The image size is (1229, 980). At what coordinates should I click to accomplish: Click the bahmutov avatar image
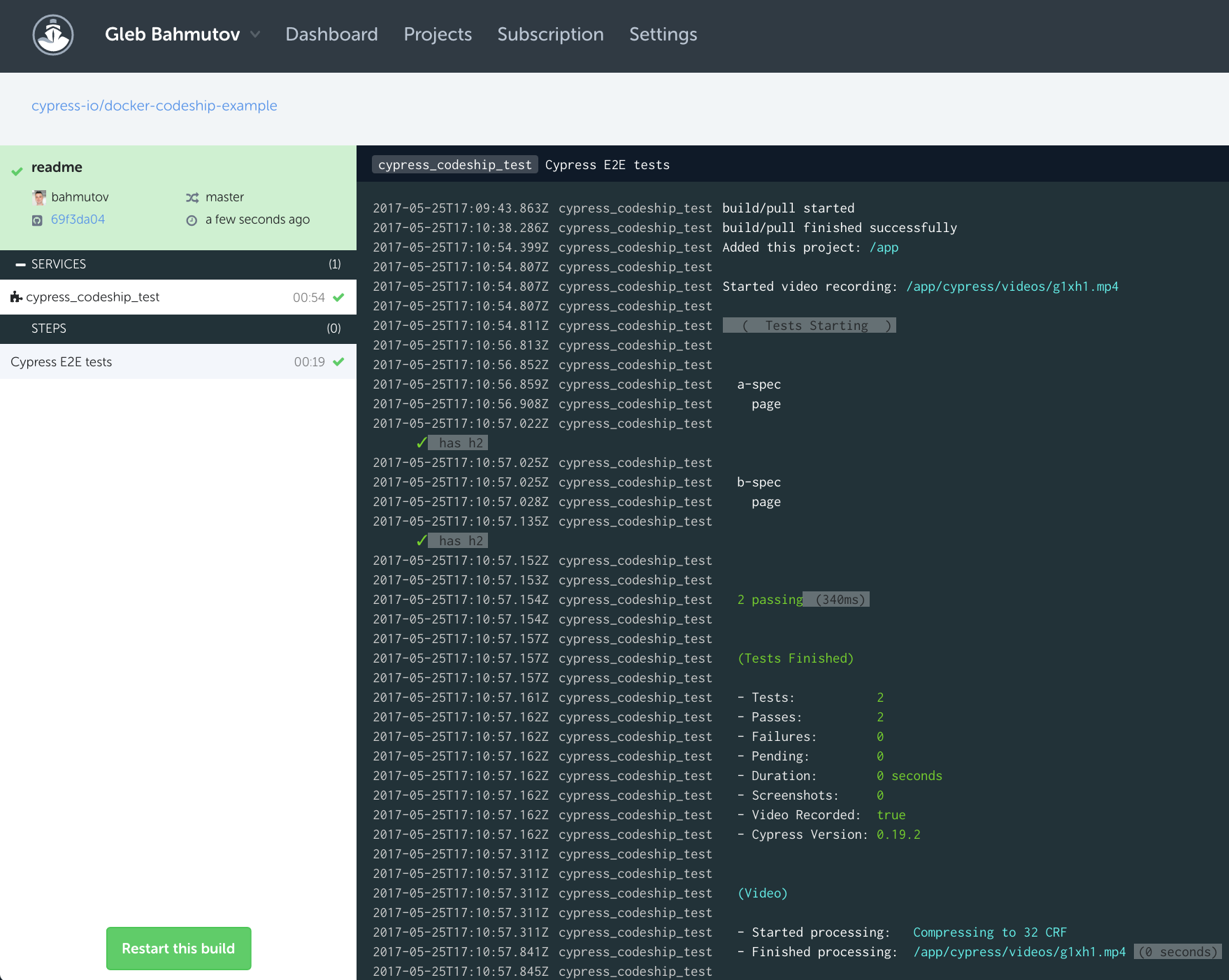point(39,197)
